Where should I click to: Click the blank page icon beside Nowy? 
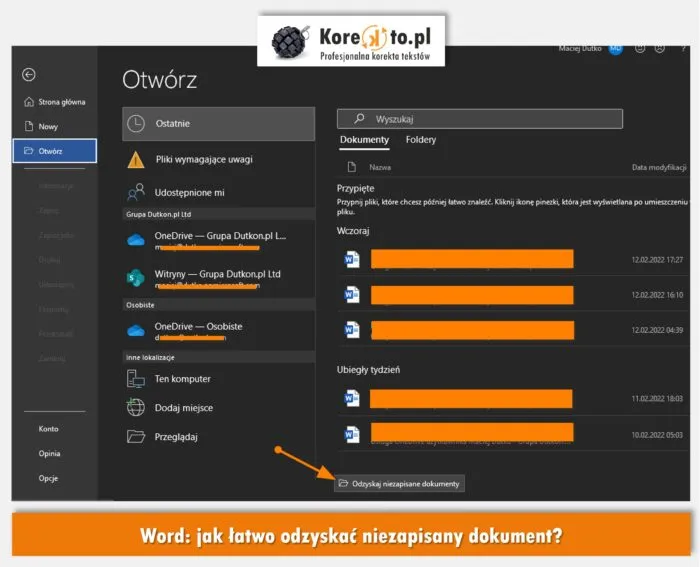click(29, 126)
